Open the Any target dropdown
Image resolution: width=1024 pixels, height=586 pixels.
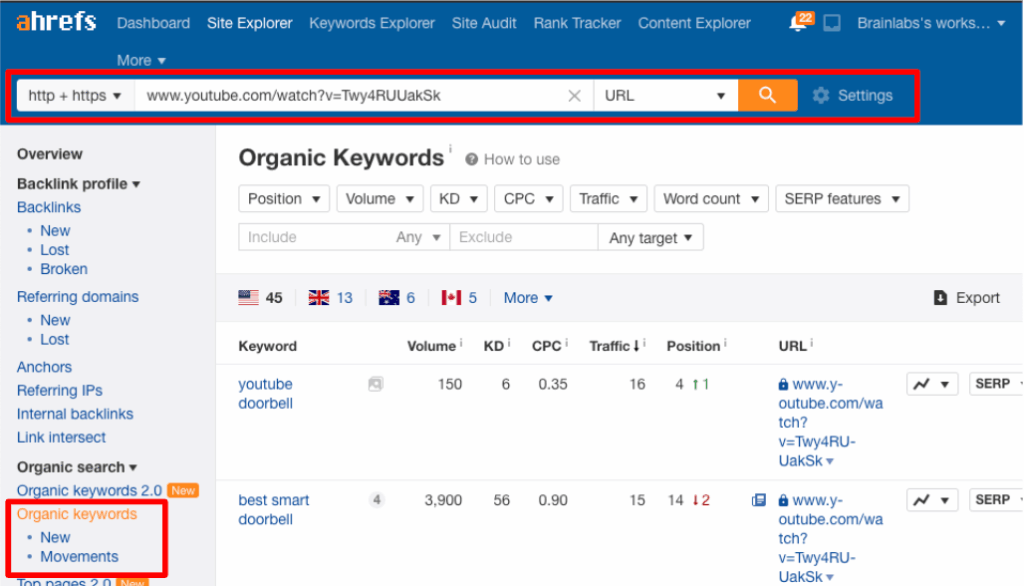click(650, 237)
